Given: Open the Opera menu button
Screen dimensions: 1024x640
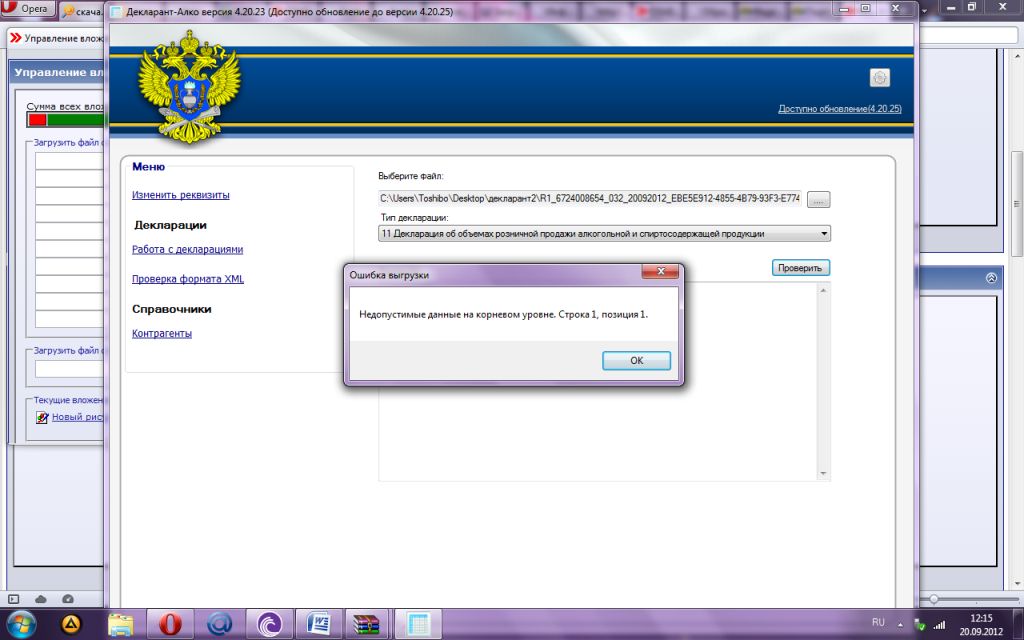Looking at the screenshot, I should 29,9.
